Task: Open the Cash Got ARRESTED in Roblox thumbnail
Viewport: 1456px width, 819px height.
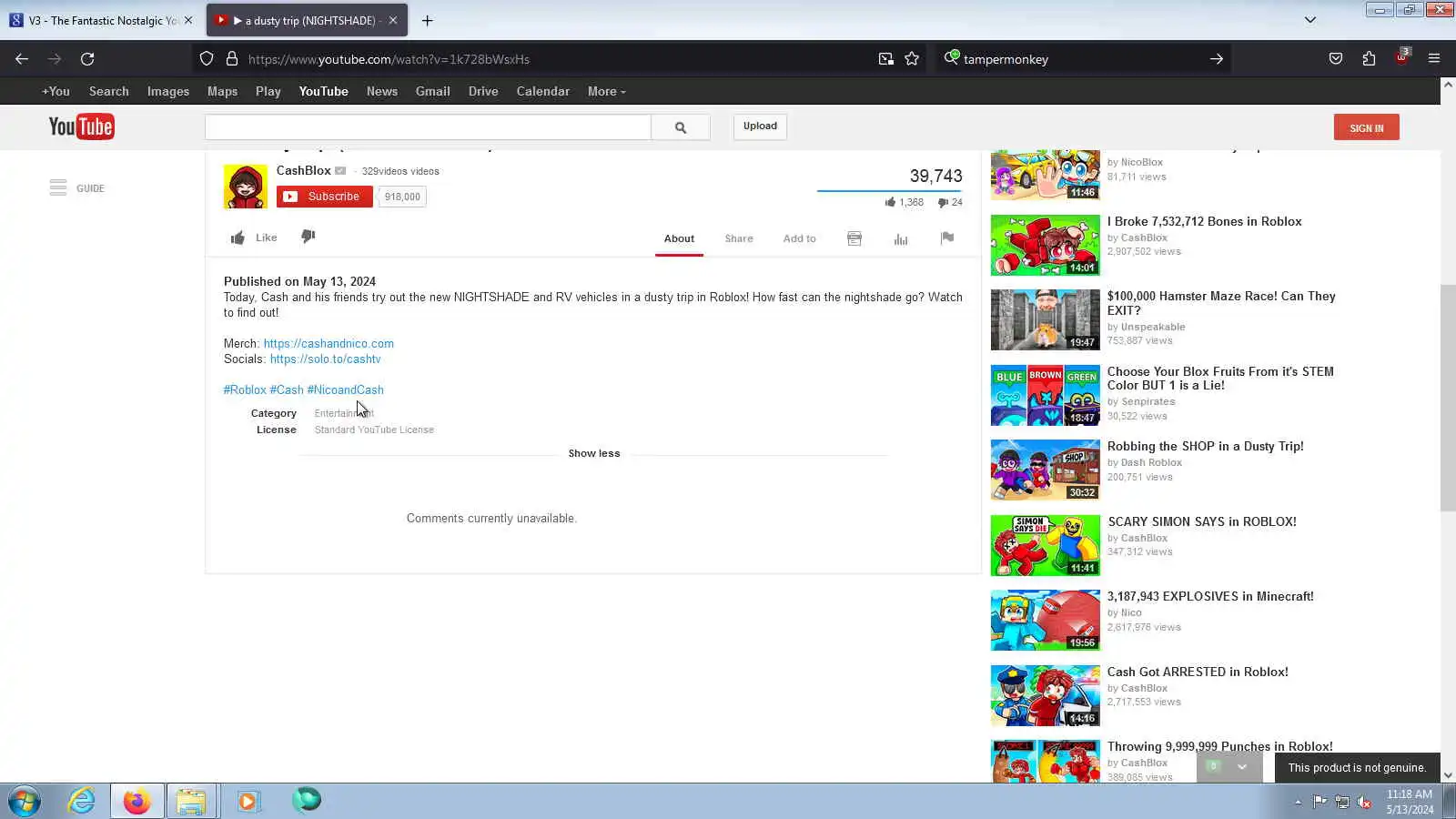Action: point(1046,695)
